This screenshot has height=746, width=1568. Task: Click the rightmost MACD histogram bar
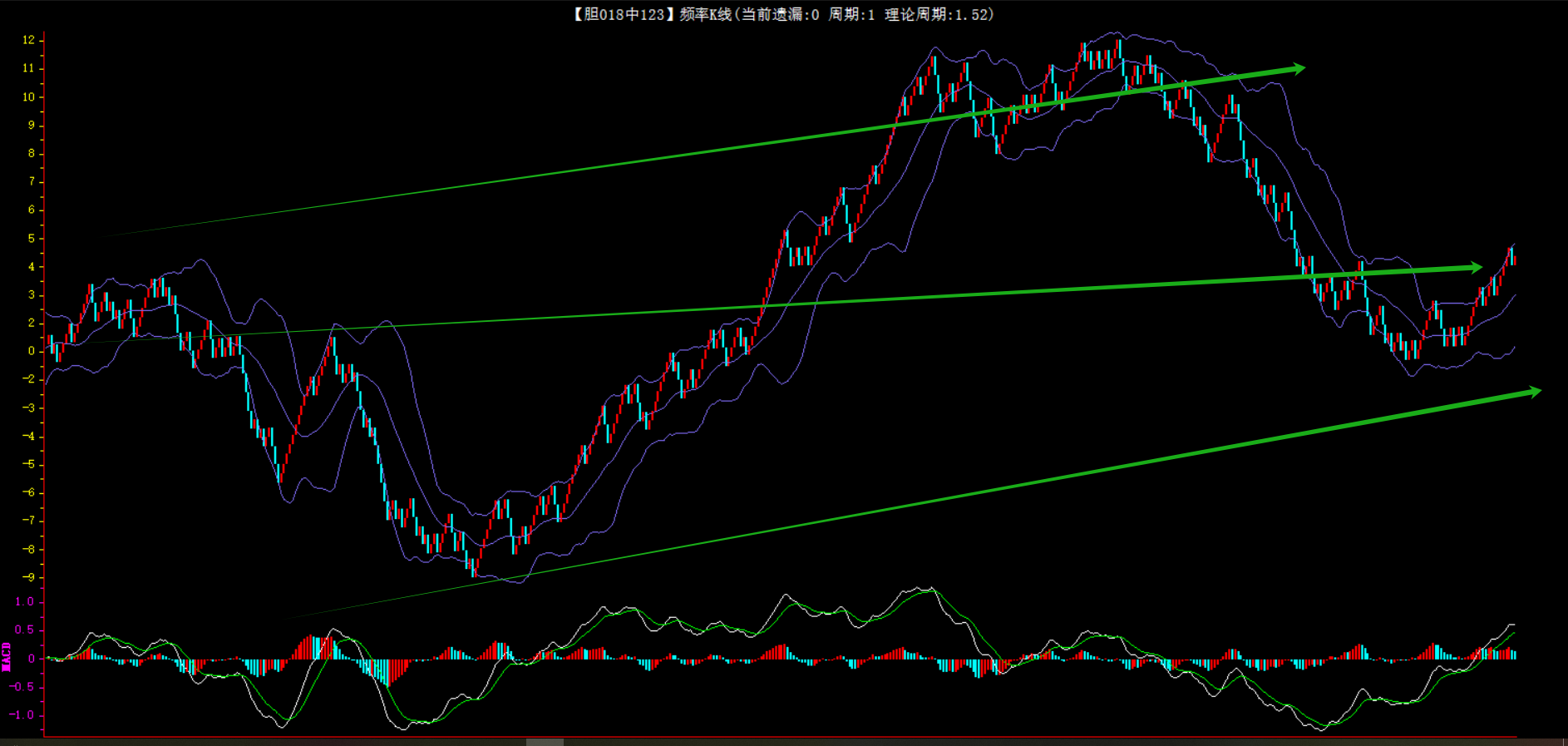pyautogui.click(x=1514, y=655)
